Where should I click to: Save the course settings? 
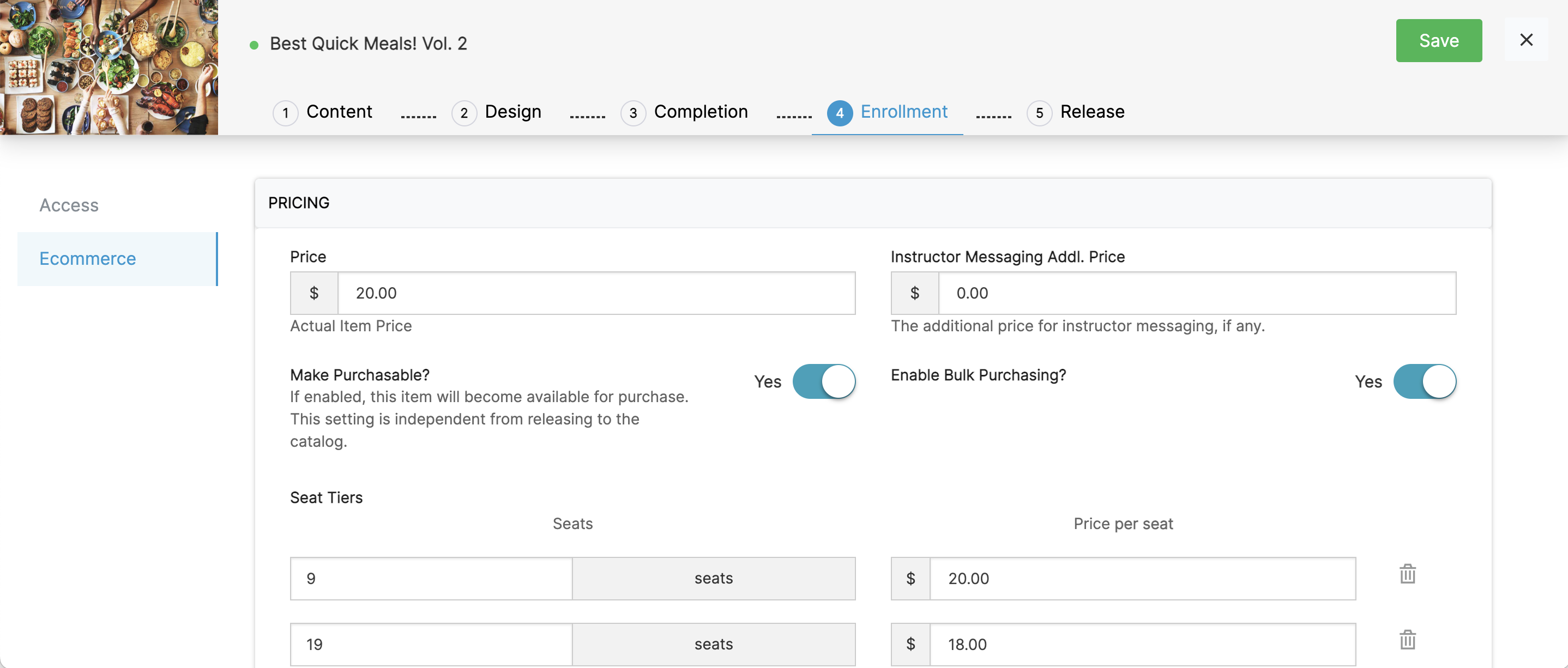1438,40
